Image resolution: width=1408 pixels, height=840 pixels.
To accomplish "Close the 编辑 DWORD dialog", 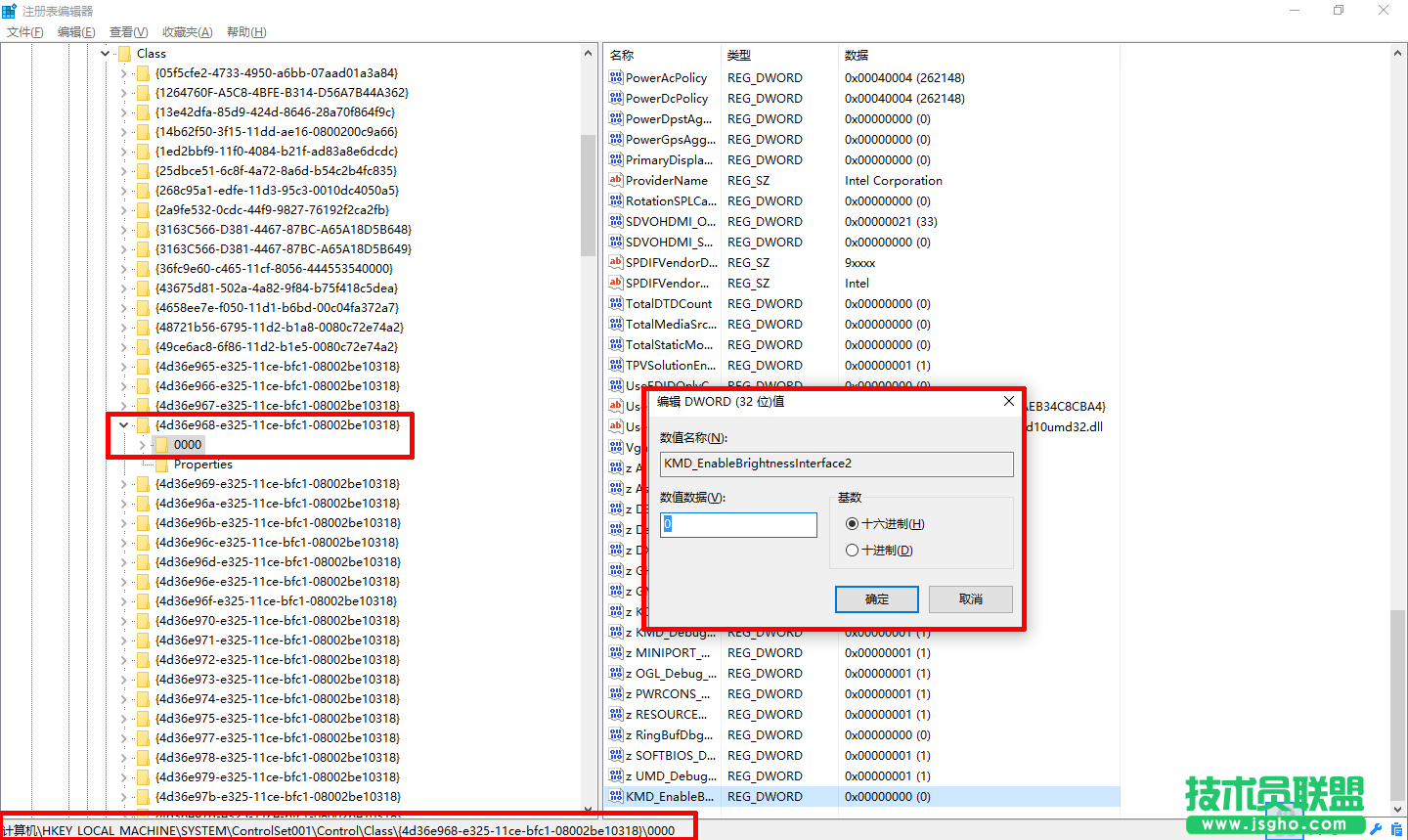I will (1008, 401).
